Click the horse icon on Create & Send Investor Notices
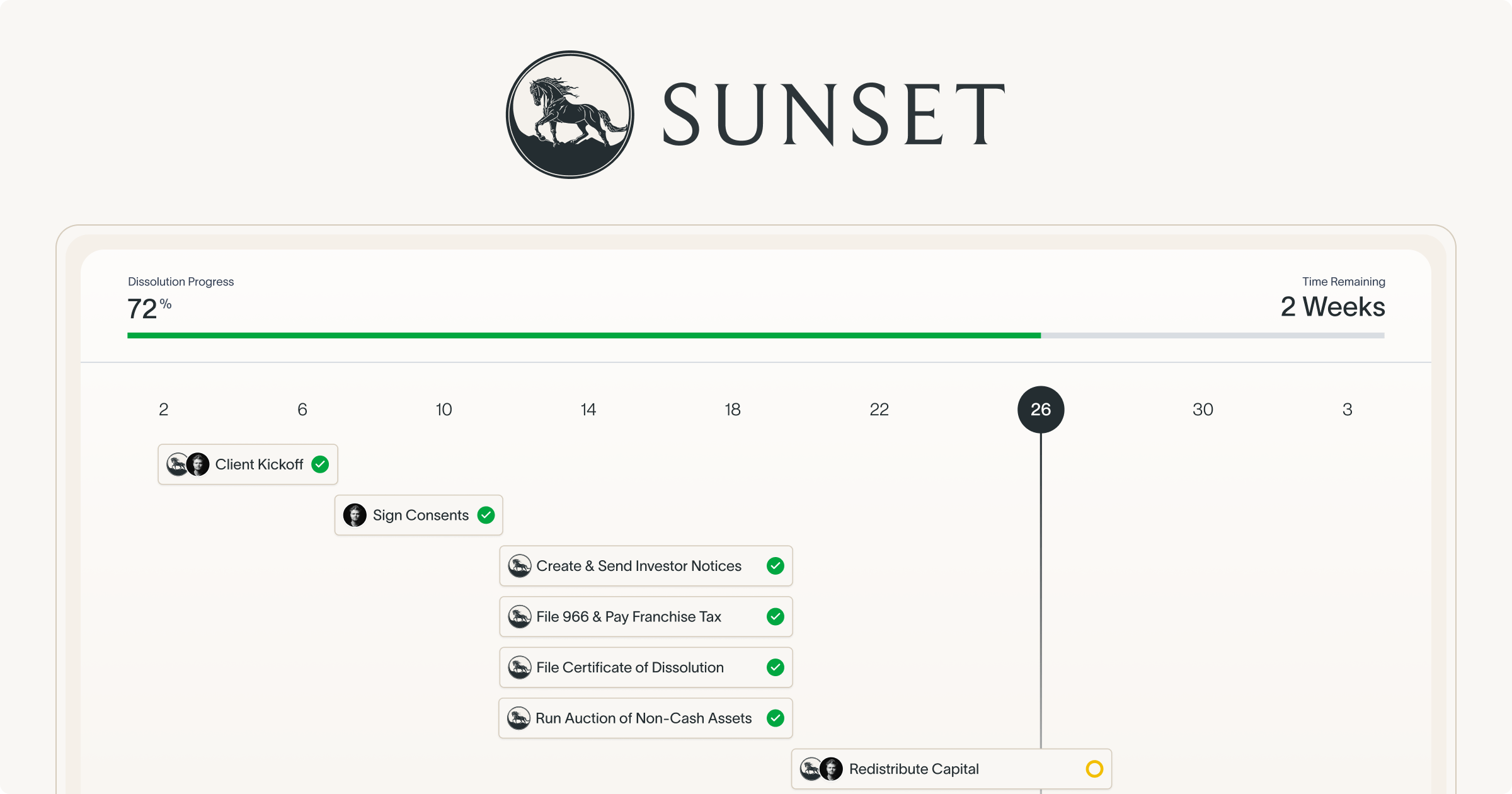 pos(520,566)
